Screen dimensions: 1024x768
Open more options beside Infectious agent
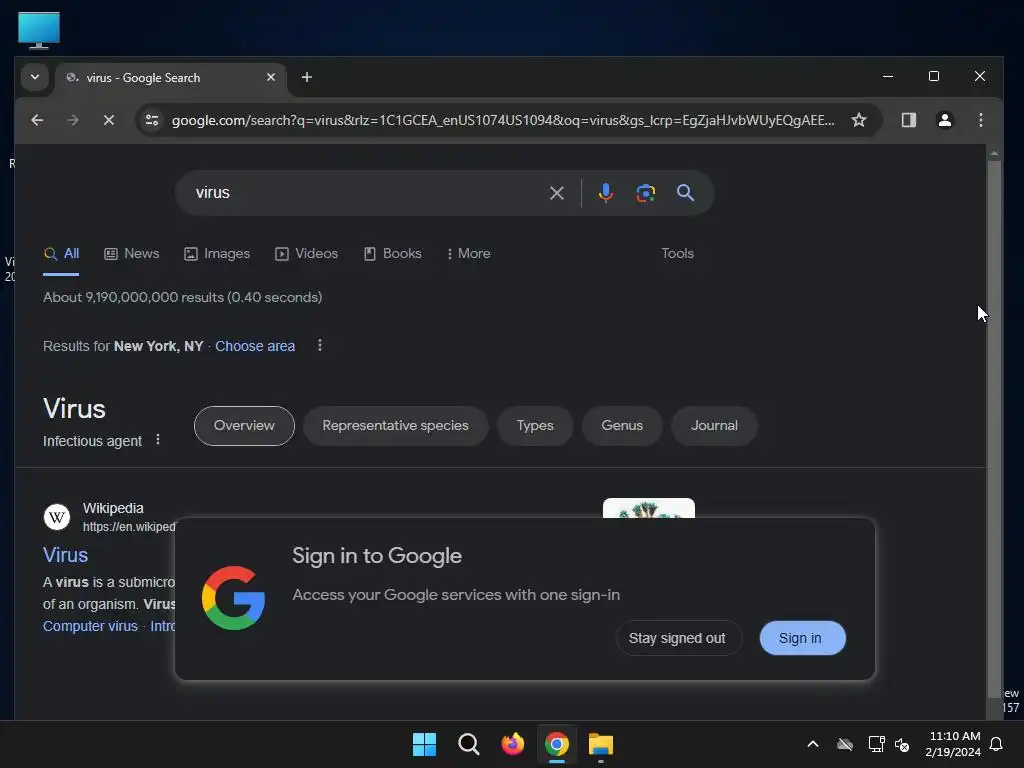[157, 440]
